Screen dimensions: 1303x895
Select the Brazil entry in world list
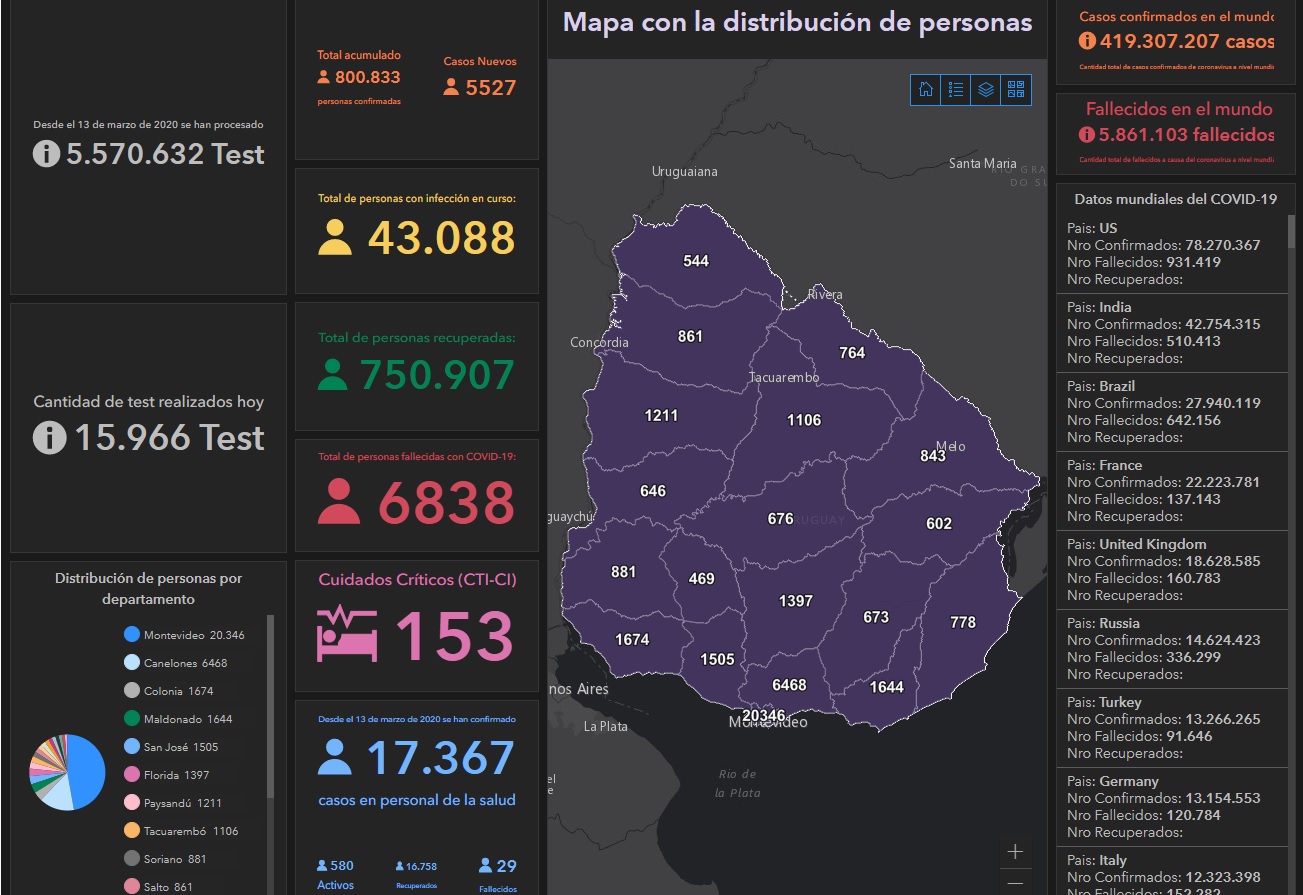pyautogui.click(x=1170, y=411)
